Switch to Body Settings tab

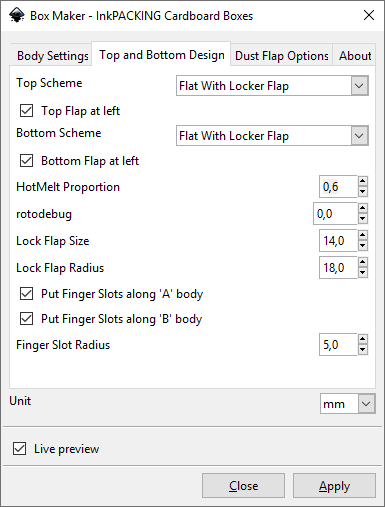click(51, 55)
